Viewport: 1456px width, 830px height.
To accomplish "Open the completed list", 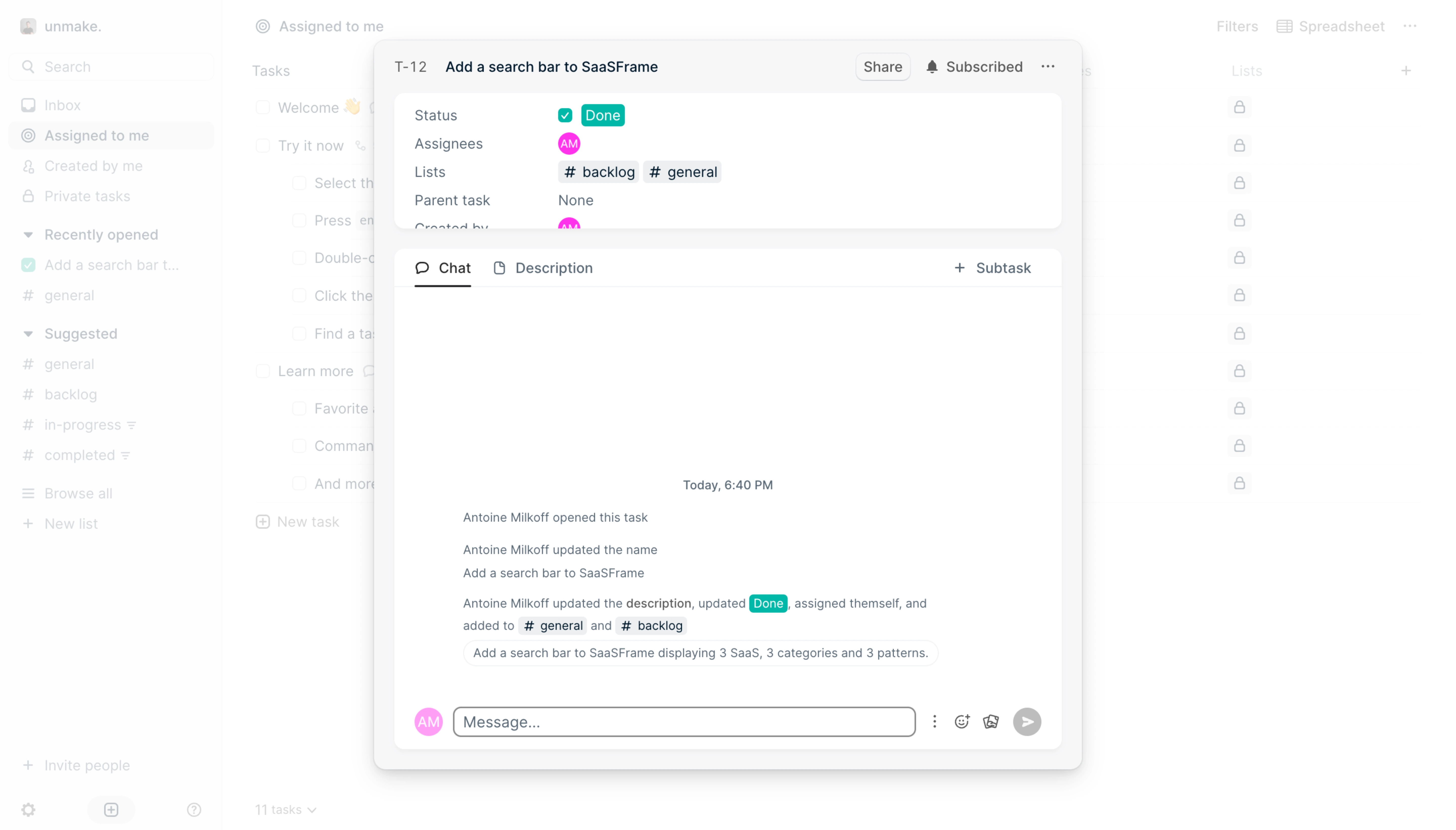I will (111, 455).
